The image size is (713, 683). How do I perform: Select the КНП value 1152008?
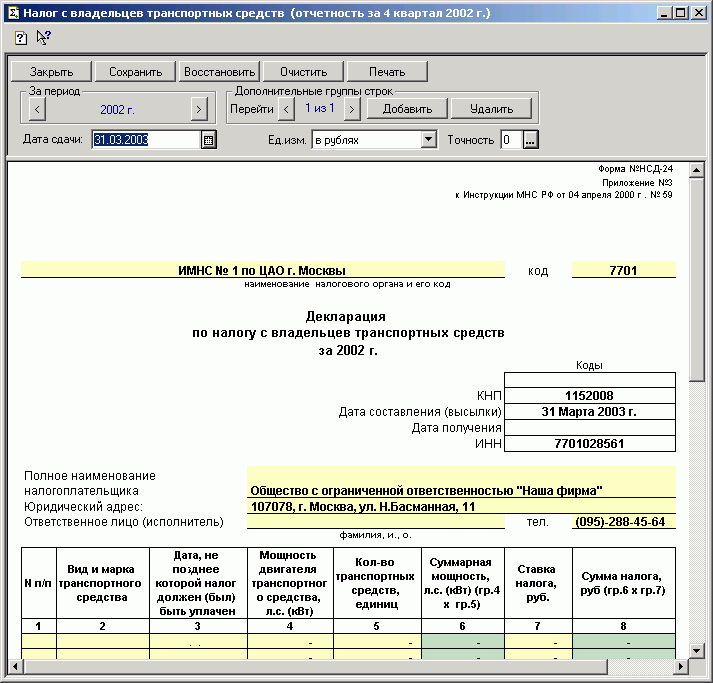(x=590, y=396)
